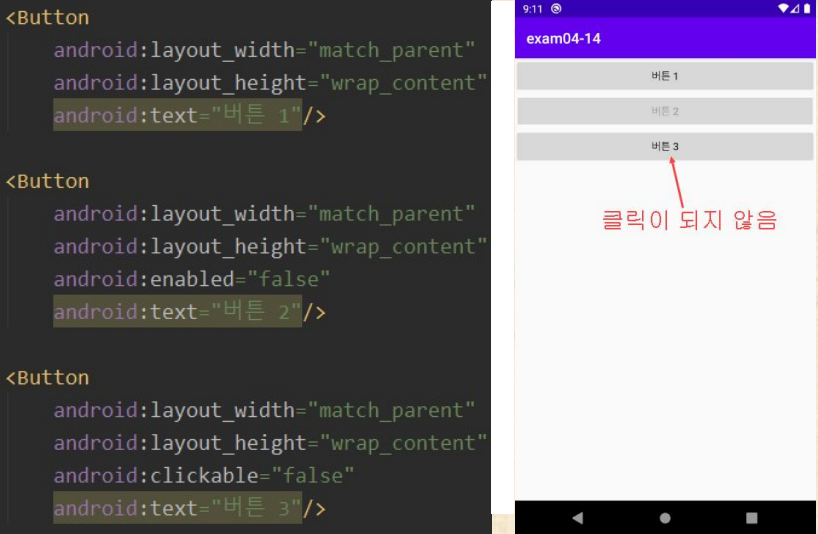Tap the Android recents square button
The image size is (818, 534).
[x=751, y=518]
